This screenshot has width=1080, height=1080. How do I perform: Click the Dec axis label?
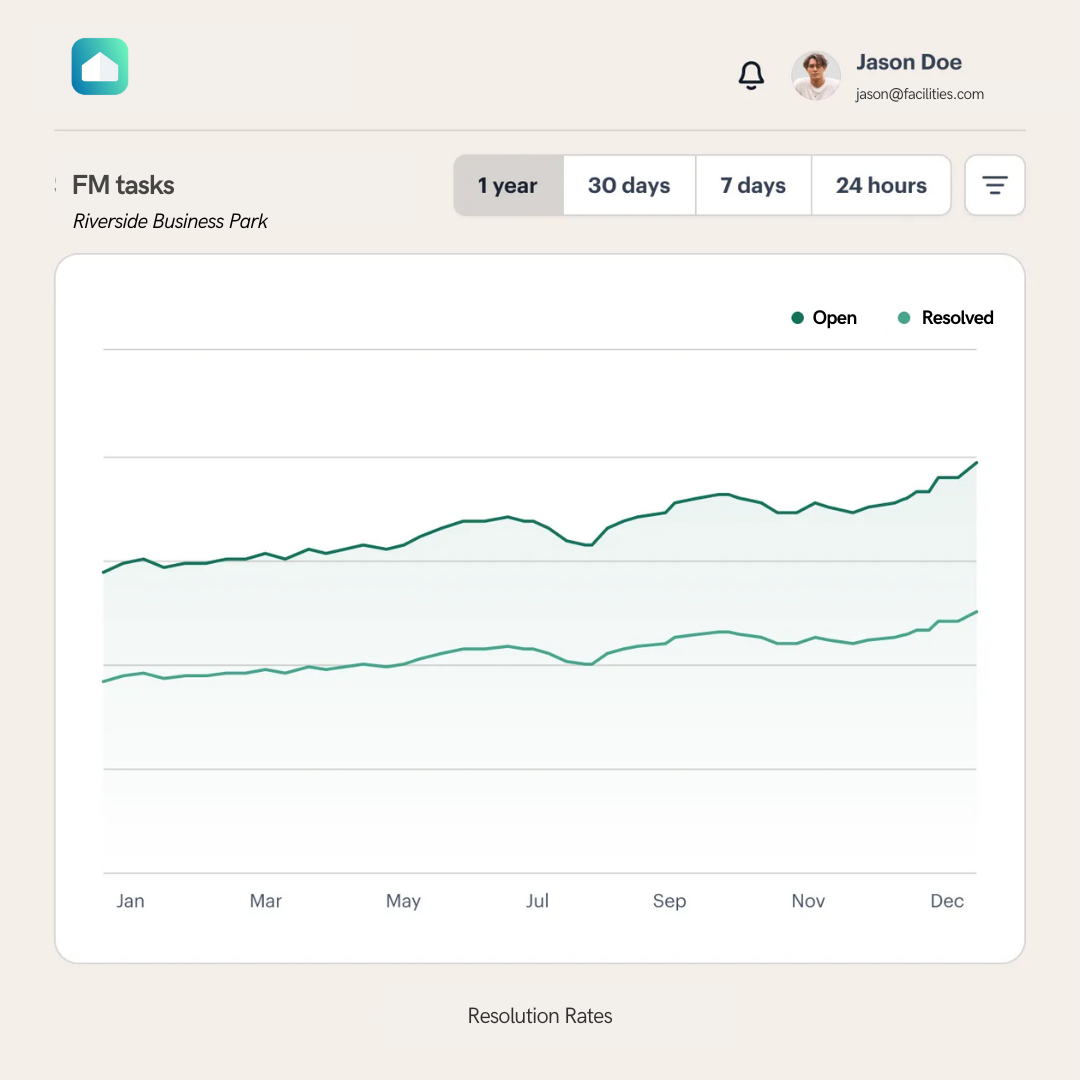(946, 901)
